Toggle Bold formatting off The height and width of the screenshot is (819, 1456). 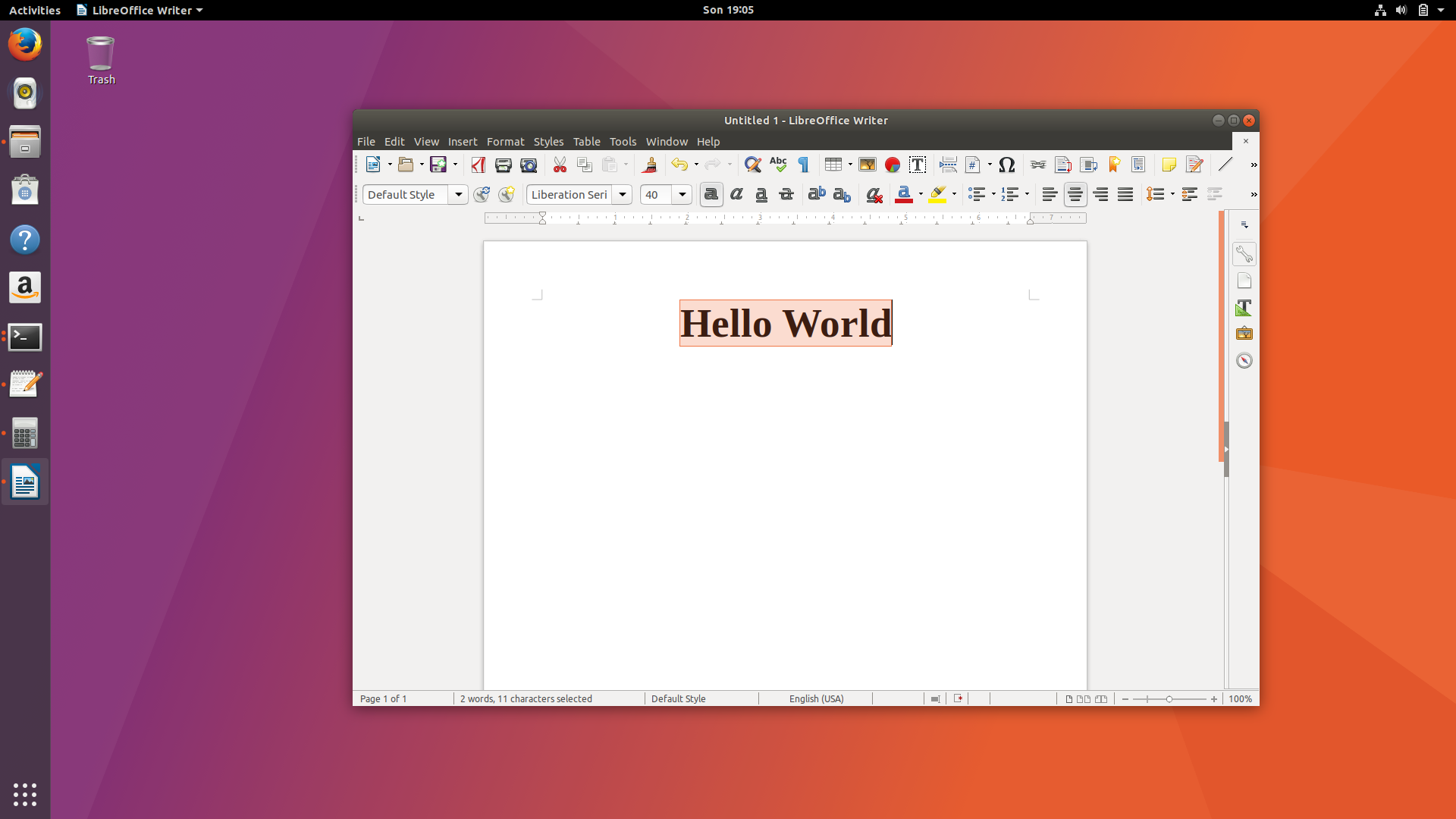[711, 195]
